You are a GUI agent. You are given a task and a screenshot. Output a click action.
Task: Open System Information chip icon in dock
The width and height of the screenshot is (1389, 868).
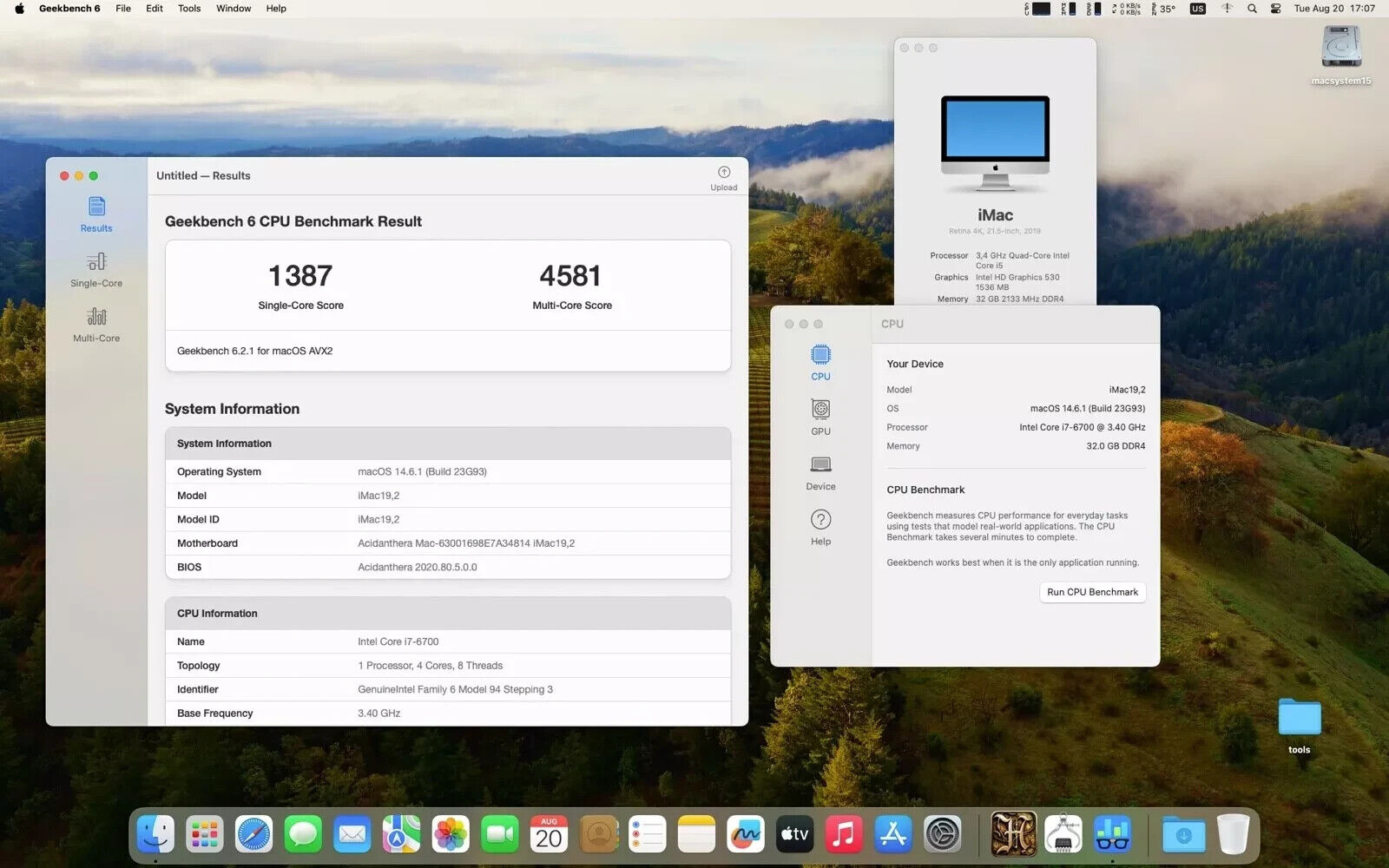[x=1063, y=835]
